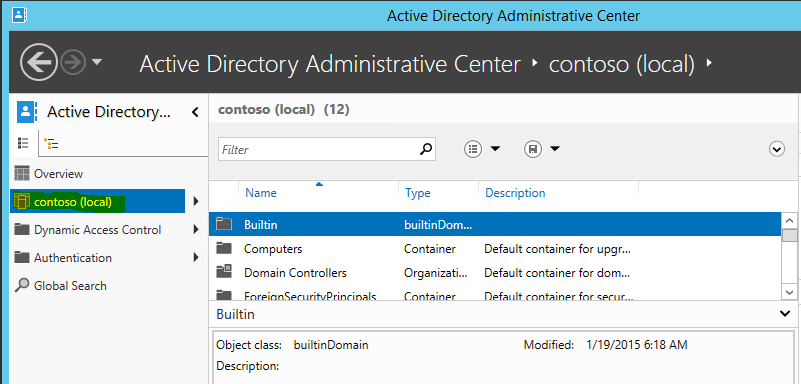801x384 pixels.
Task: Expand breadcrumb arrow after contoso (local)
Action: [x=709, y=63]
